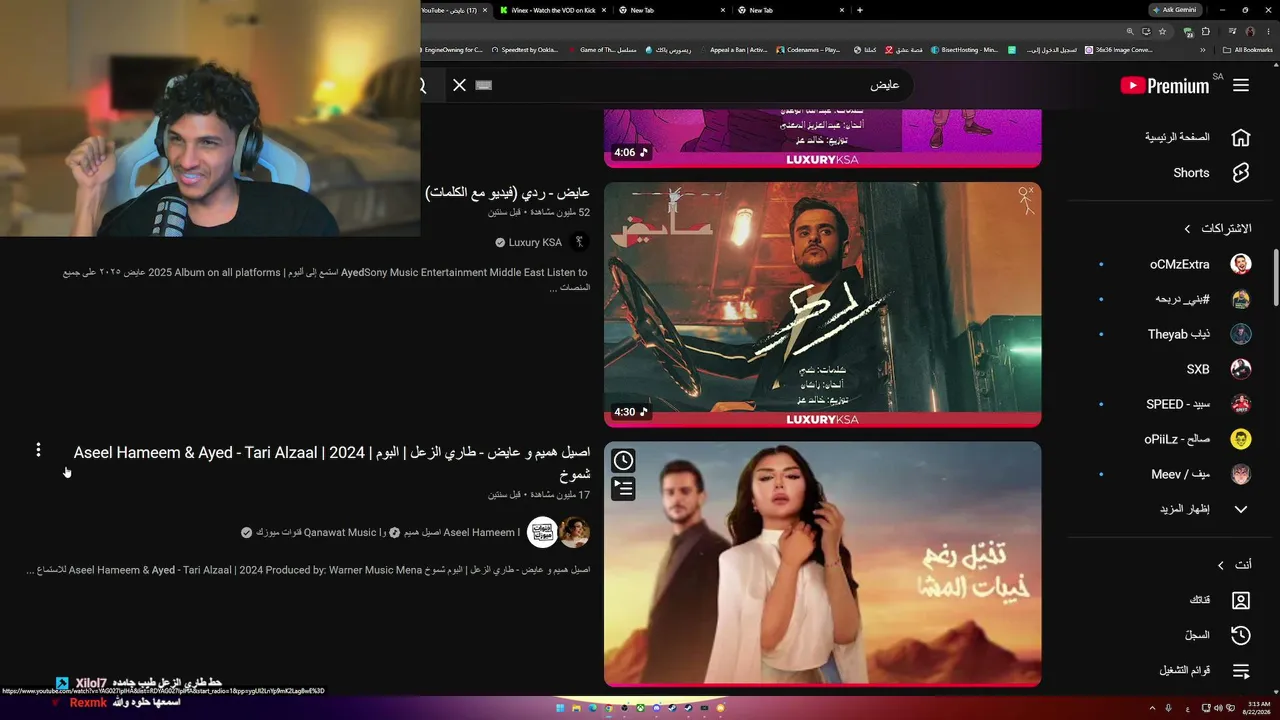Open the Chrome profile avatar
1280x720 pixels.
click(1250, 31)
